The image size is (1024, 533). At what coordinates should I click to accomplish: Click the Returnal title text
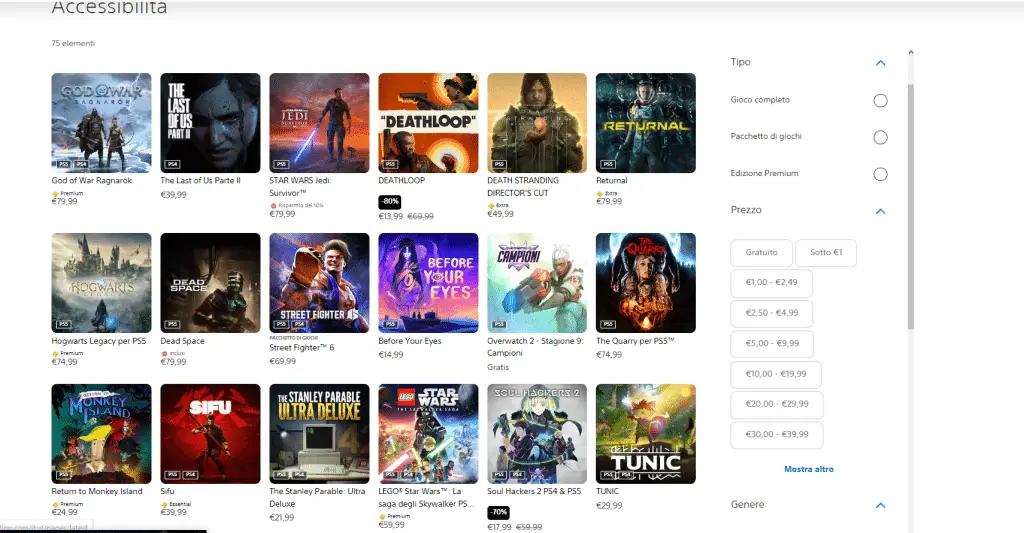[x=612, y=180]
